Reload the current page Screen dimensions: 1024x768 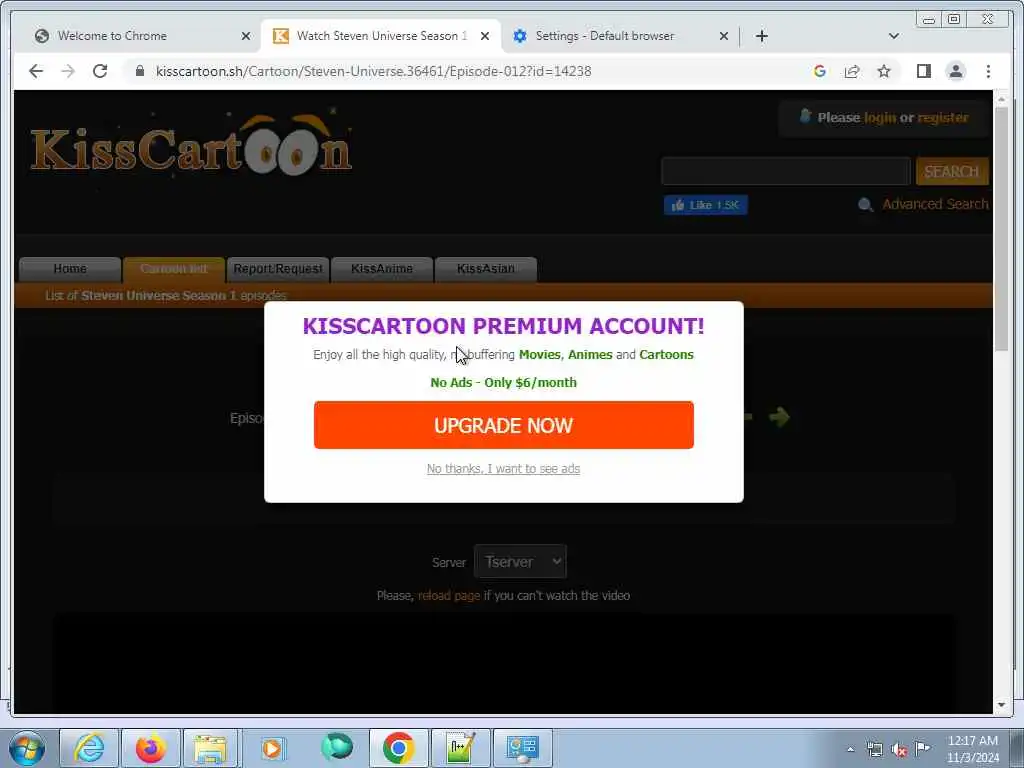100,71
